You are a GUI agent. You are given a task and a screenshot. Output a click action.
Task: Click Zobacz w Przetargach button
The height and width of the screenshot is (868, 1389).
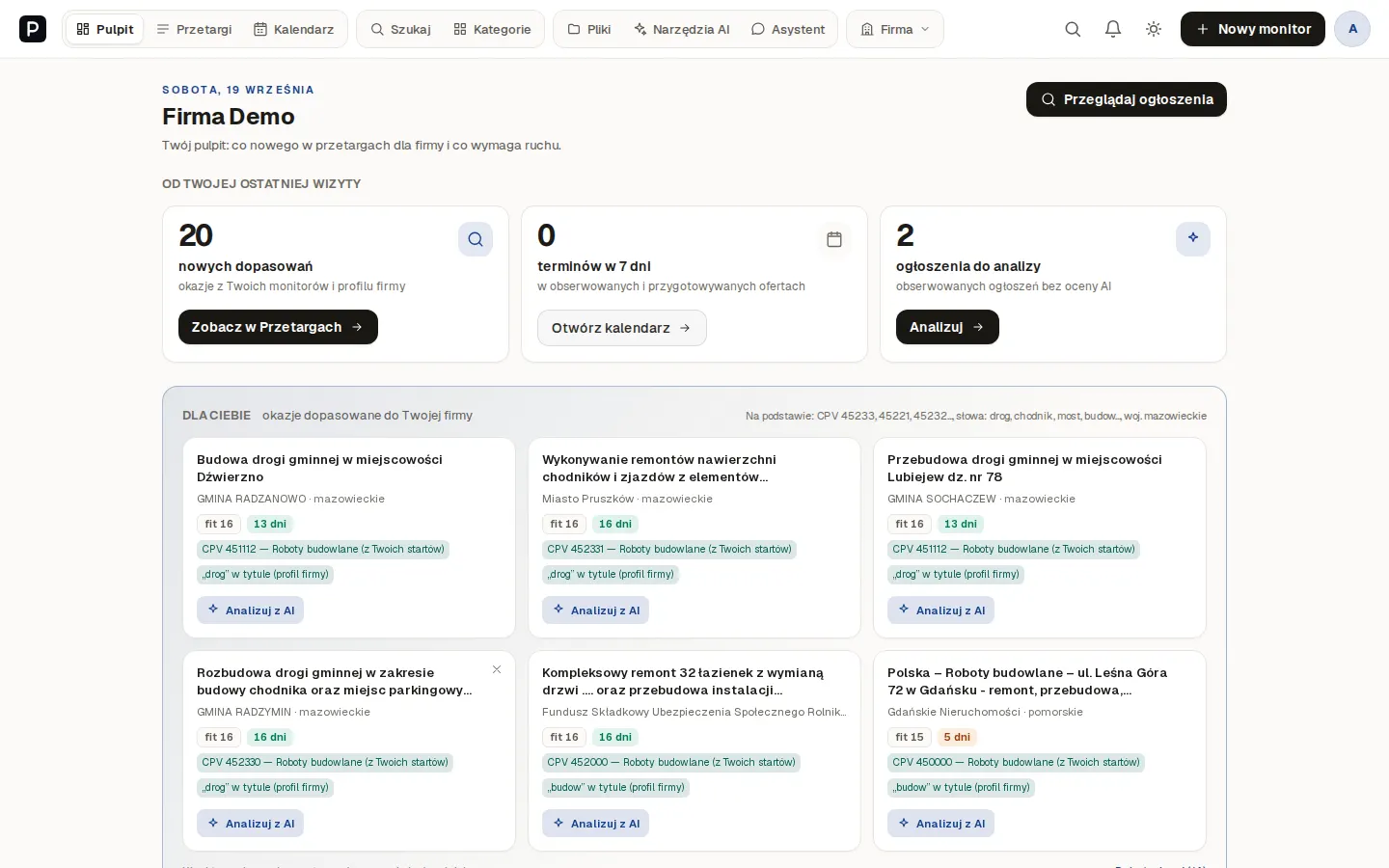pyautogui.click(x=278, y=327)
